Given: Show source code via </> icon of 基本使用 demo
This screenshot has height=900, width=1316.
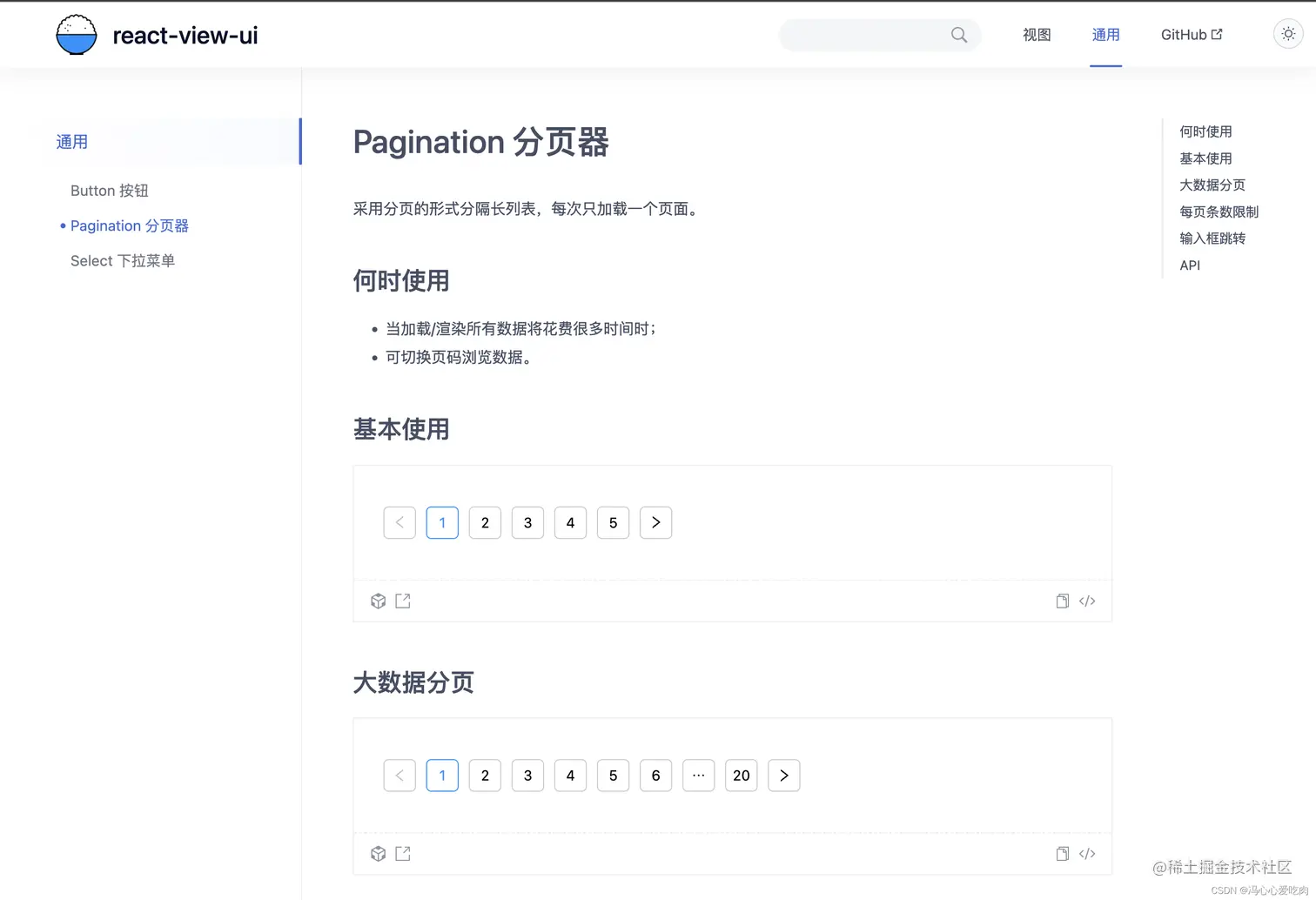Looking at the screenshot, I should click(x=1087, y=601).
